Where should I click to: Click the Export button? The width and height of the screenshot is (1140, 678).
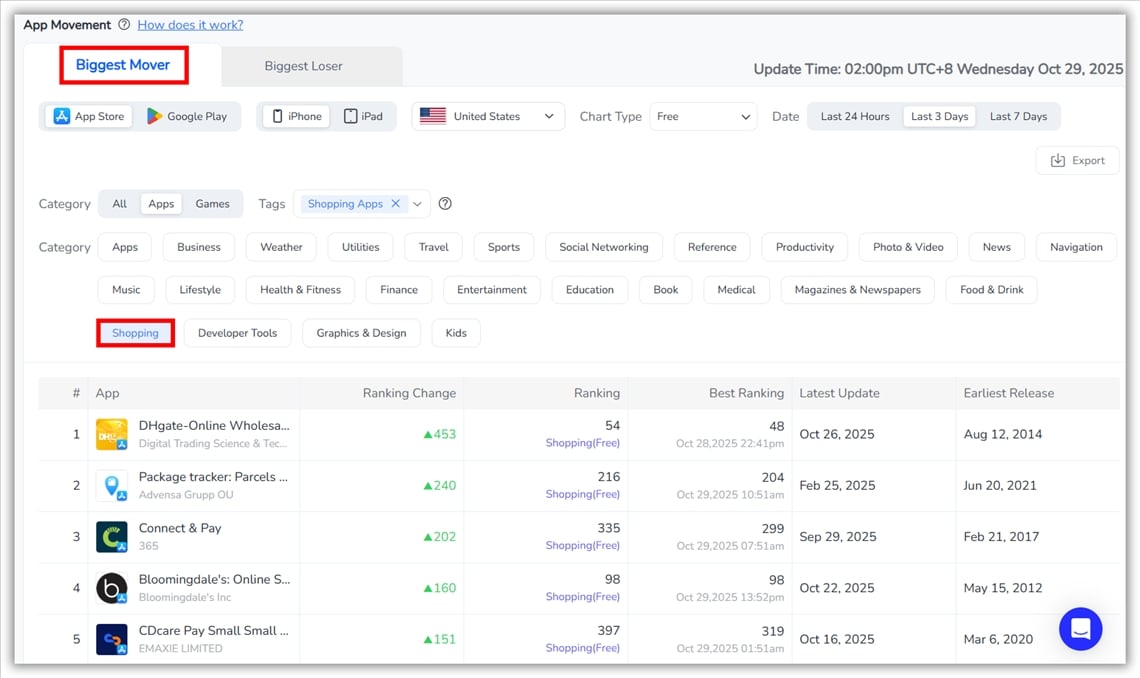pyautogui.click(x=1077, y=161)
